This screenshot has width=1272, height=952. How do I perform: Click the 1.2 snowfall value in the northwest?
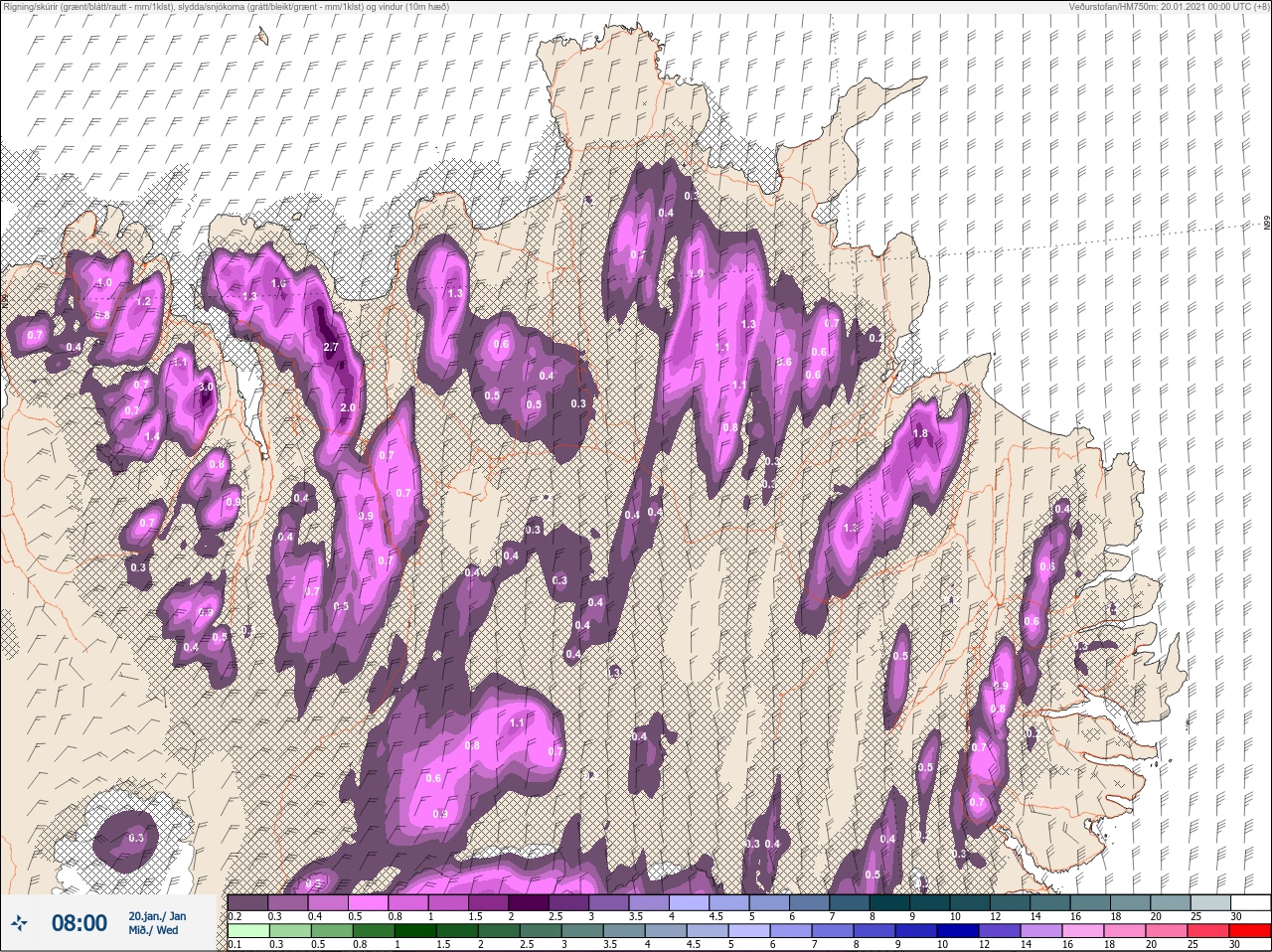(x=143, y=302)
